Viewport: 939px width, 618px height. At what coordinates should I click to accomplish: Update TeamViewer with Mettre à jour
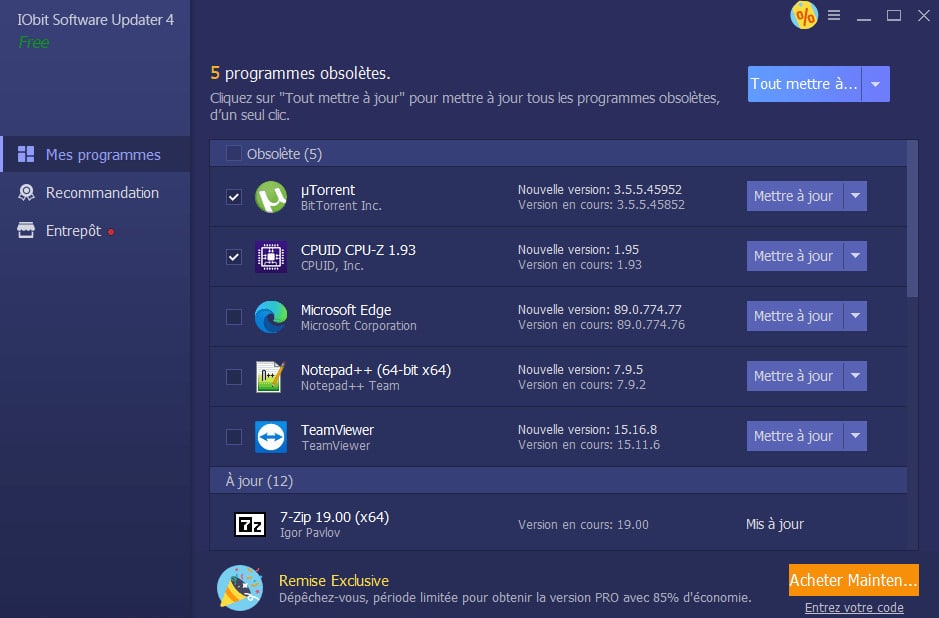[x=795, y=435]
